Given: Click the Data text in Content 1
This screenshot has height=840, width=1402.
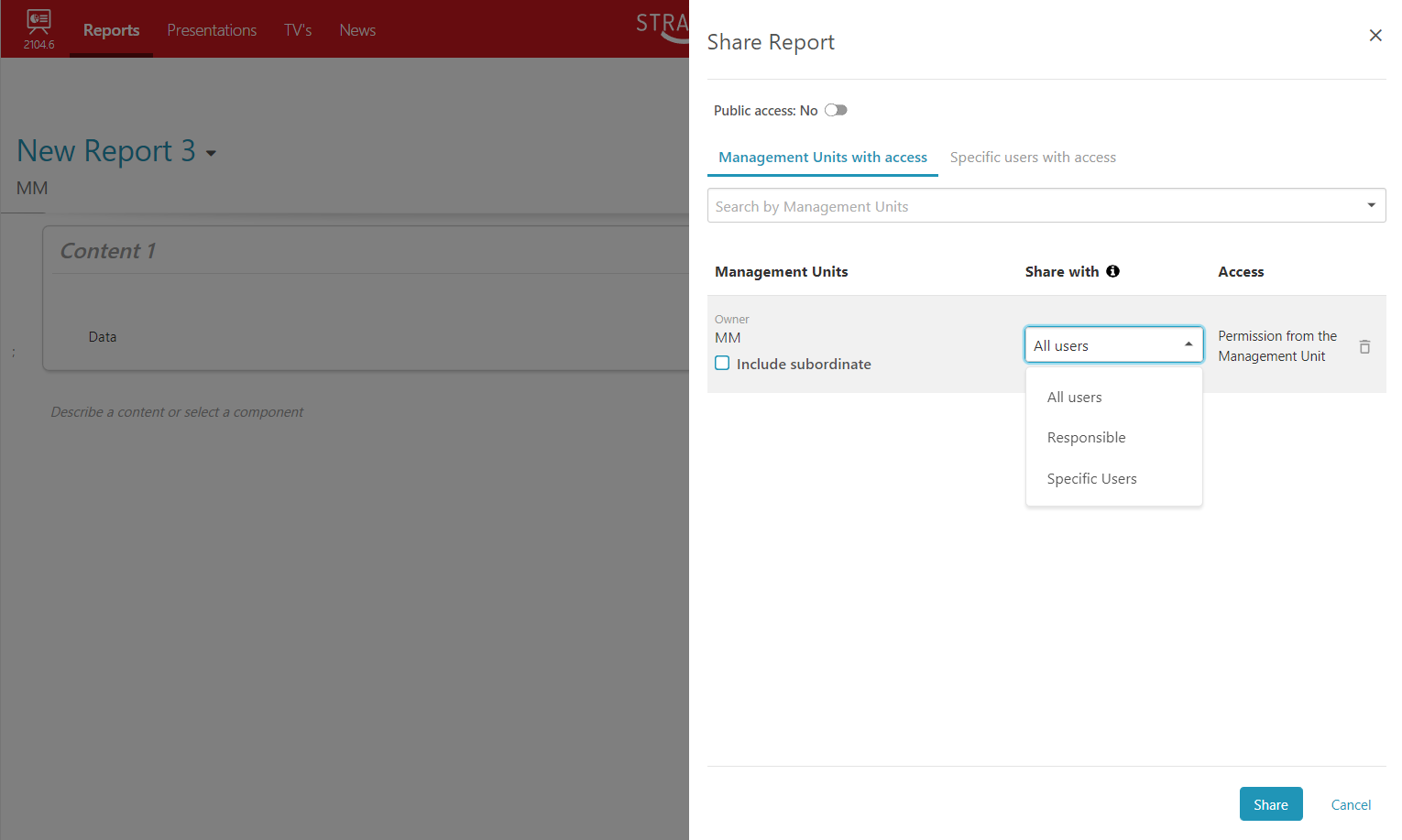Looking at the screenshot, I should point(102,337).
